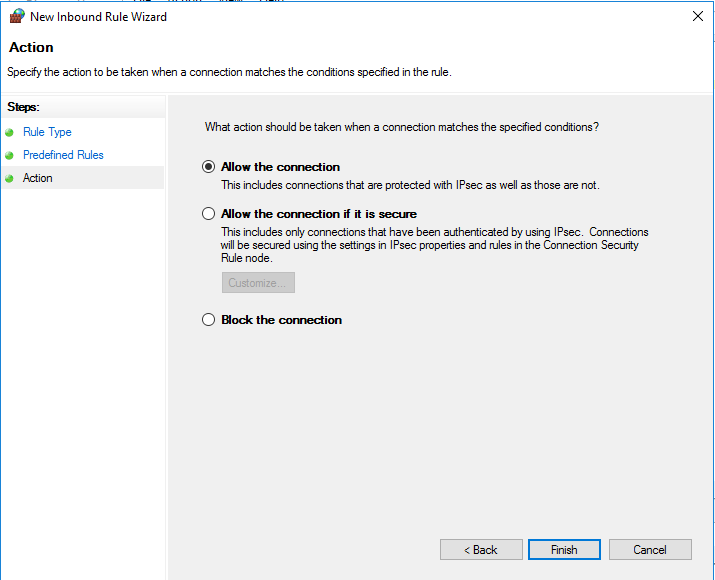This screenshot has height=580, width=715.
Task: Select the 'Allow the connection' radio option
Action: point(209,167)
